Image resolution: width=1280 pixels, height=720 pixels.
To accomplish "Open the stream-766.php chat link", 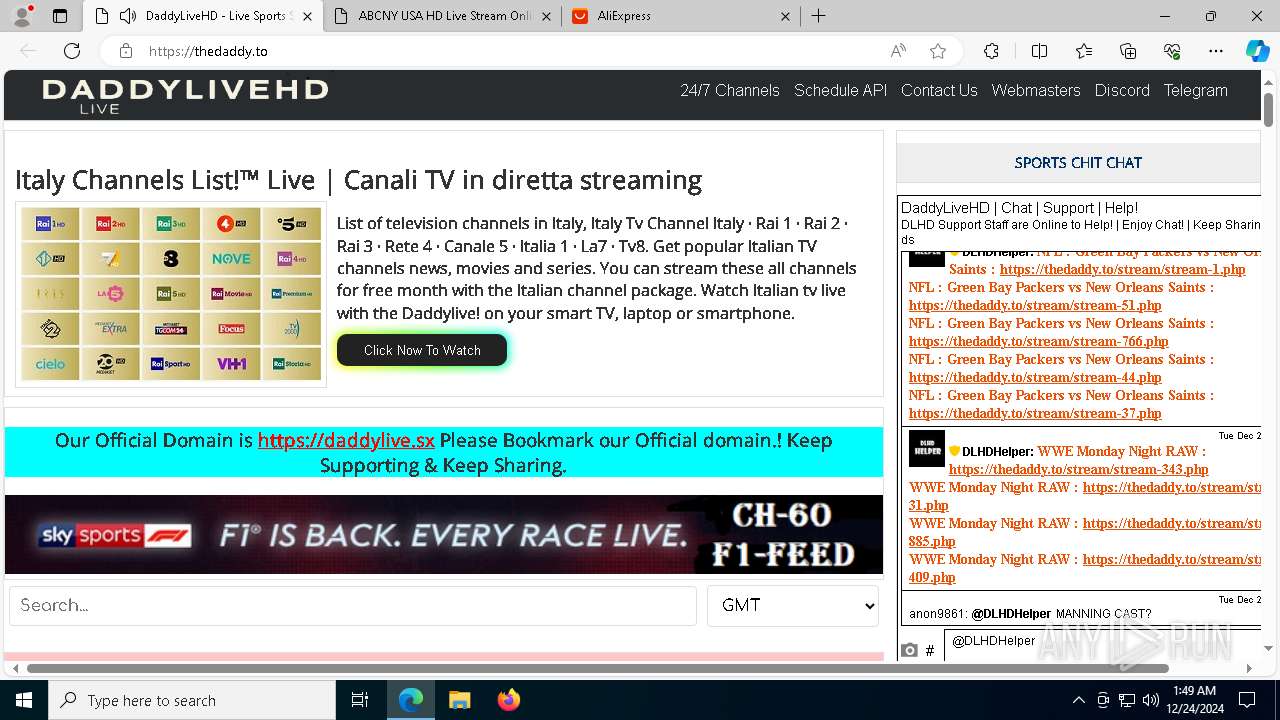I will coord(1038,341).
